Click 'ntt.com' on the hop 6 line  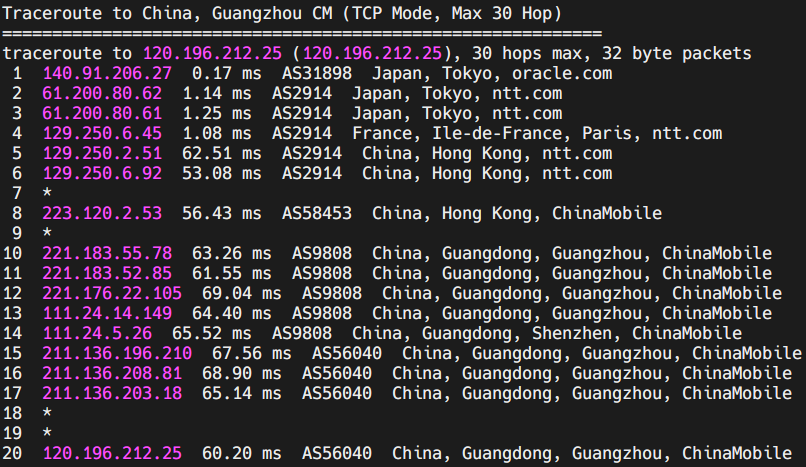coord(577,174)
